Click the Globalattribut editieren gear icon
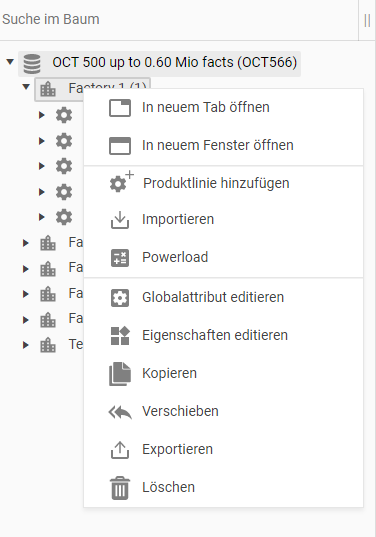This screenshot has height=537, width=376. pos(120,298)
